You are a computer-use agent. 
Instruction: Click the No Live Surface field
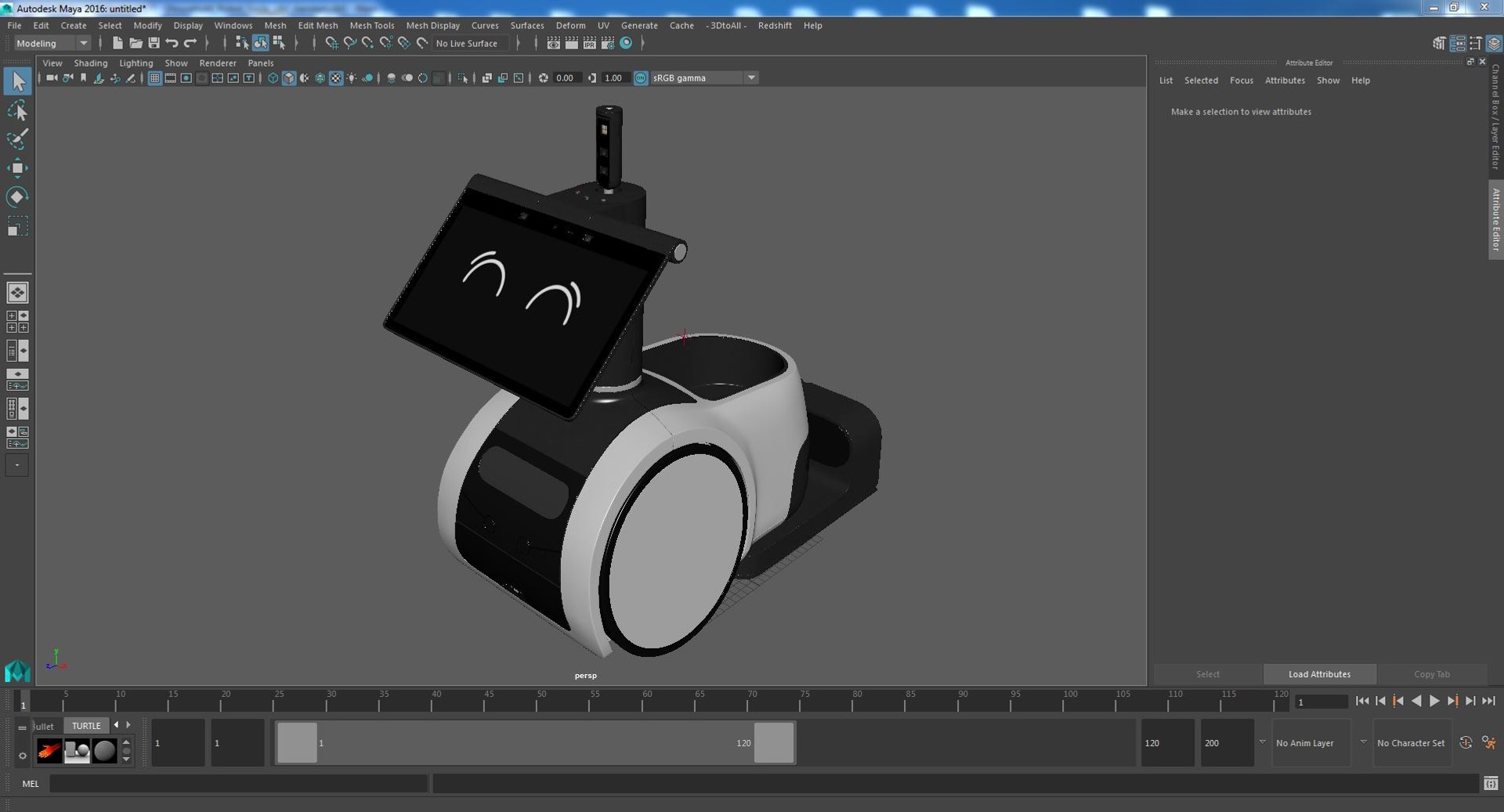[x=470, y=43]
